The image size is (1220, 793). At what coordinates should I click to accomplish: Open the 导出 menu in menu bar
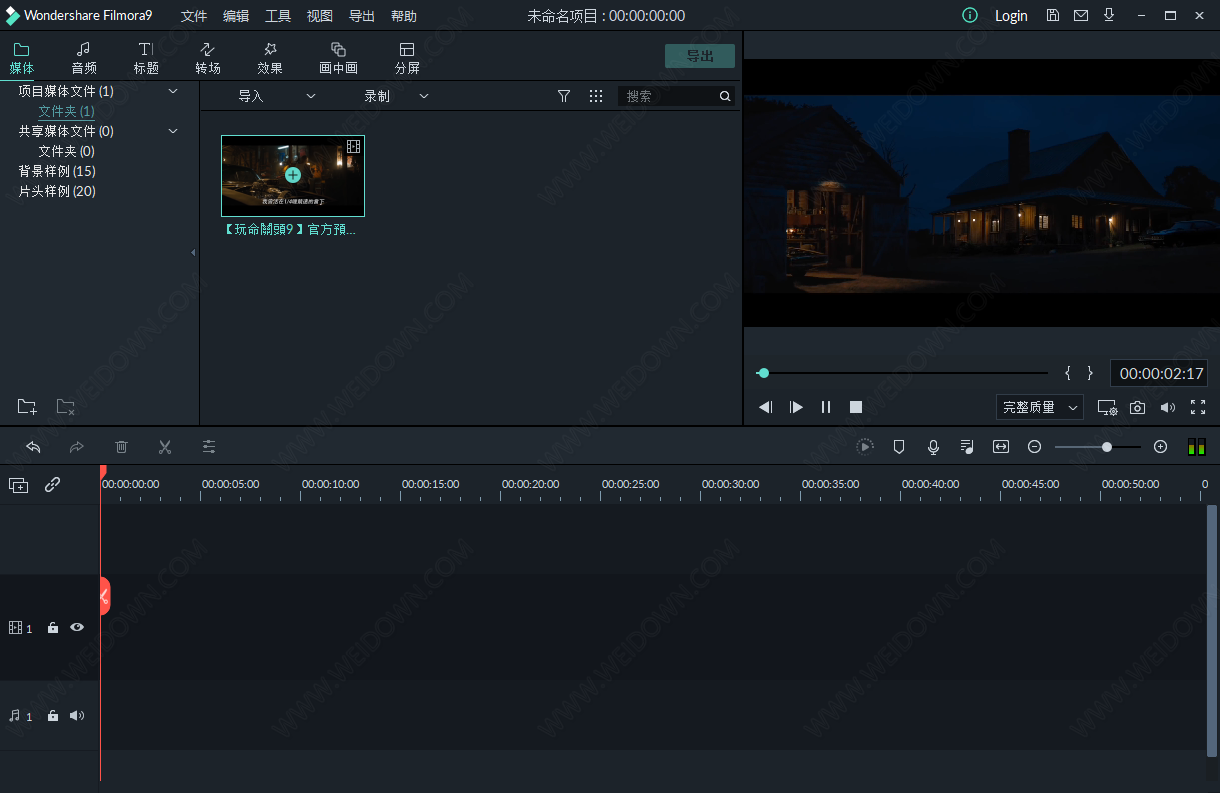pyautogui.click(x=362, y=16)
